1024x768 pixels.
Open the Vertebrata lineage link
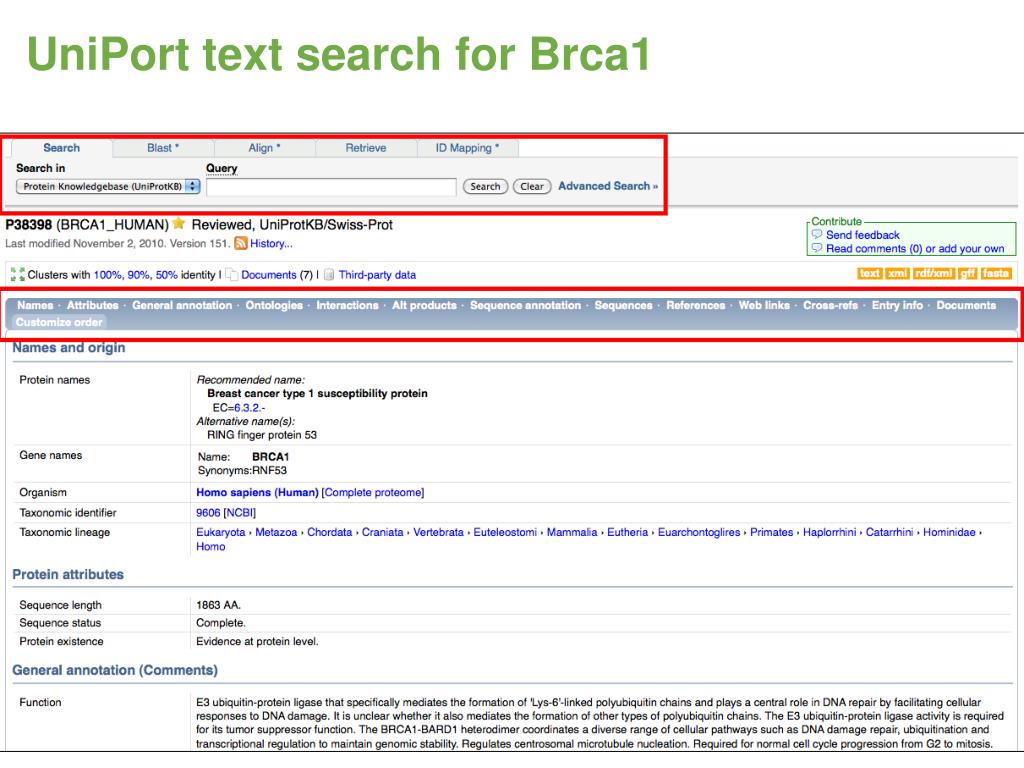pyautogui.click(x=438, y=532)
